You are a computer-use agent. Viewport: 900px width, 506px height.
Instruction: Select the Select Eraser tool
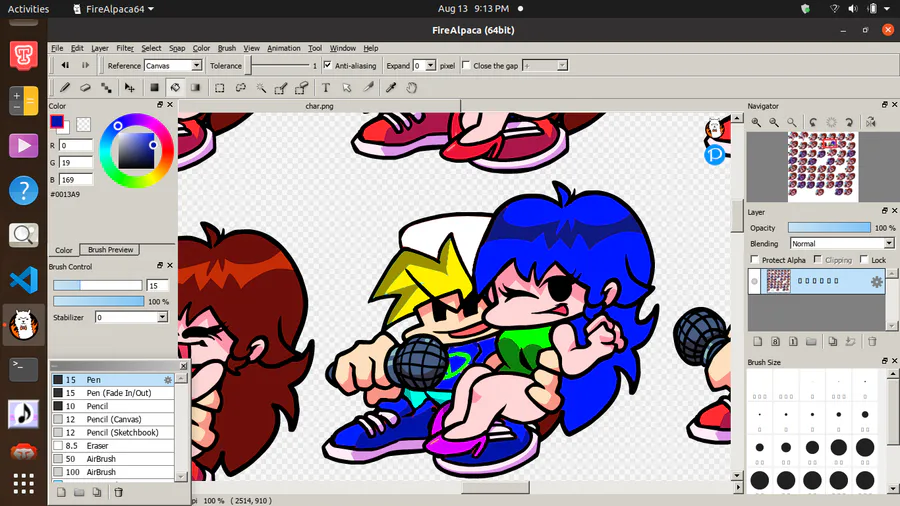pos(302,88)
